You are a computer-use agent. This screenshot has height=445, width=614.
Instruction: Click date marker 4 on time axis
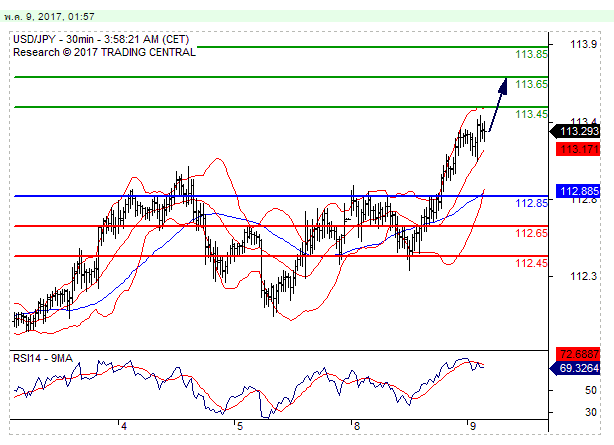[124, 427]
